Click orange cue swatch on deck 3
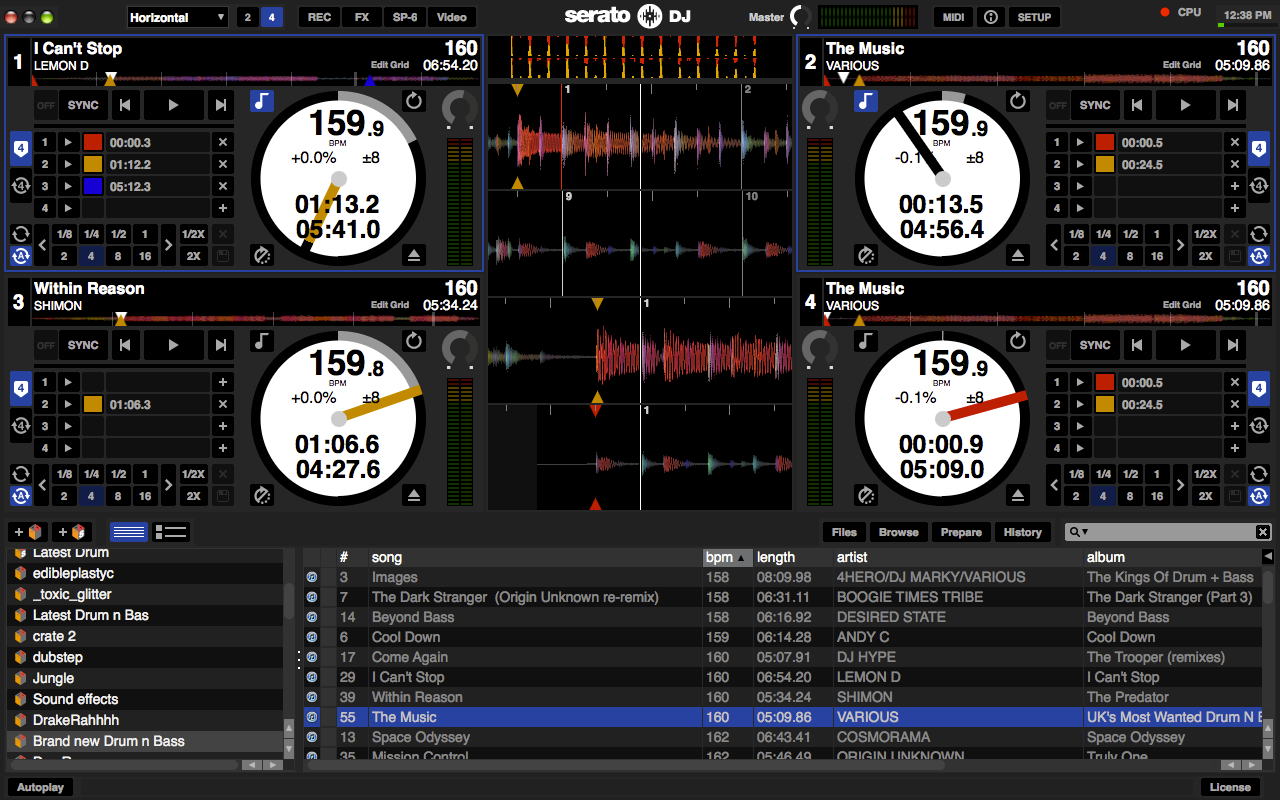This screenshot has height=800, width=1280. [93, 404]
